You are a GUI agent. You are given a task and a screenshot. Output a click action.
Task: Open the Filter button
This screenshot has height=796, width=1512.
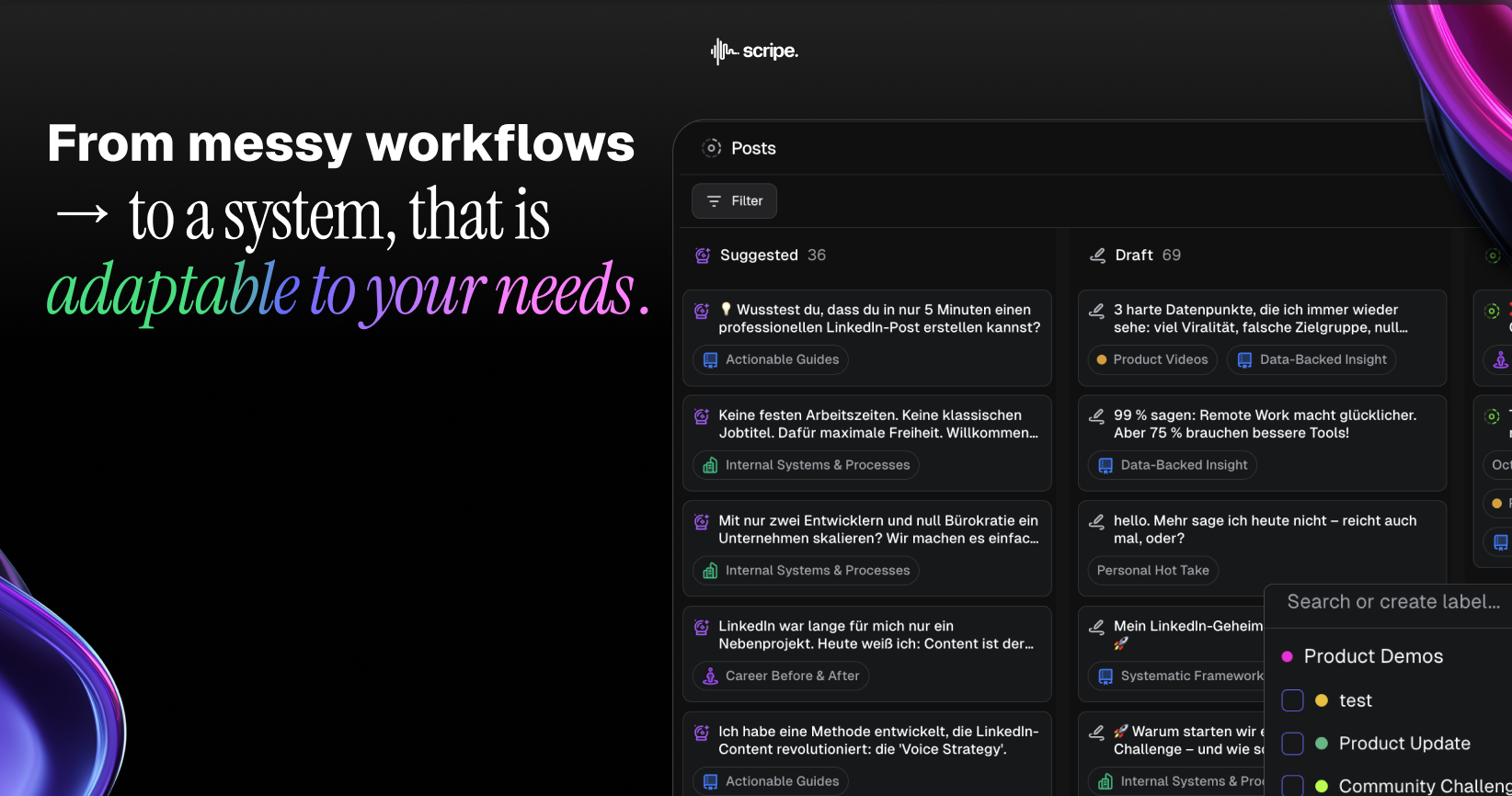click(734, 200)
